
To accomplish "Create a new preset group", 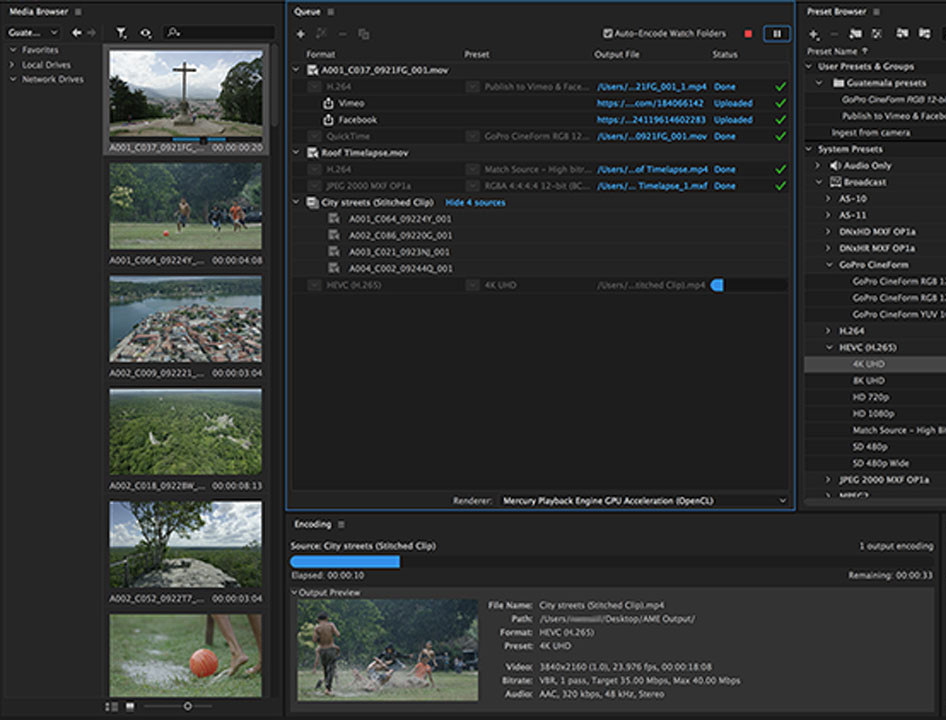I will 856,33.
